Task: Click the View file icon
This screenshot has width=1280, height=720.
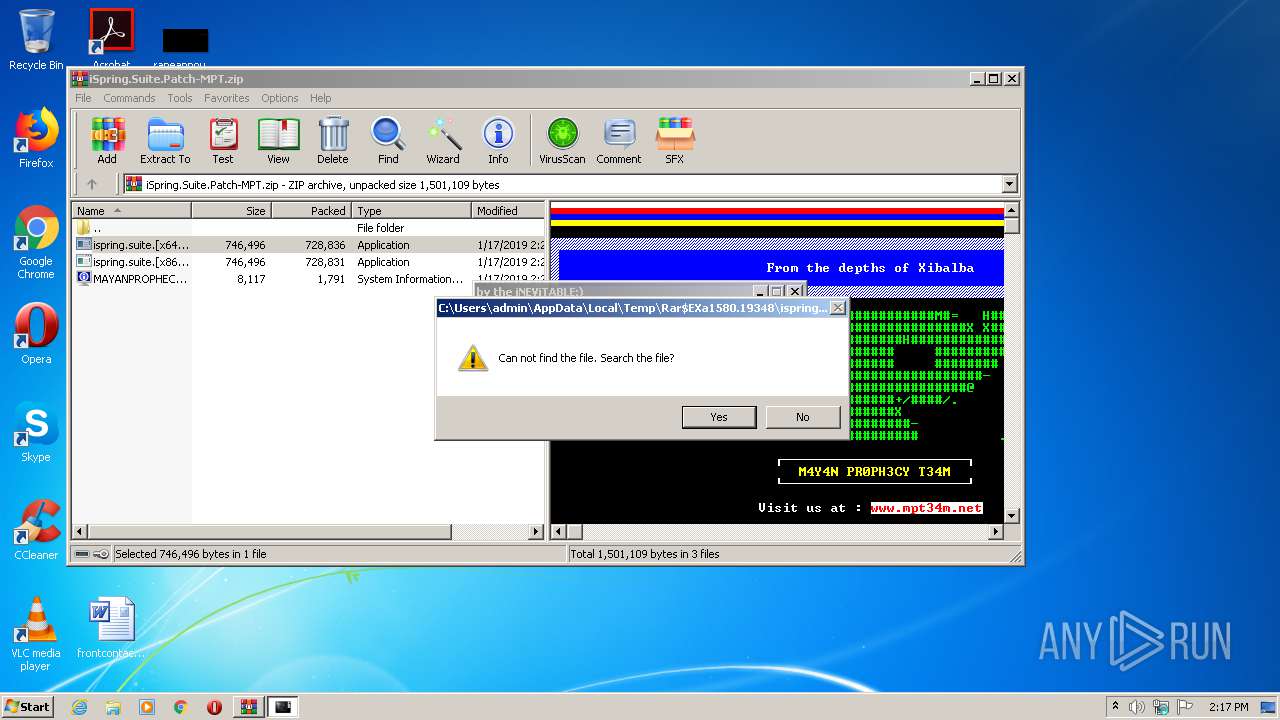Action: 278,140
